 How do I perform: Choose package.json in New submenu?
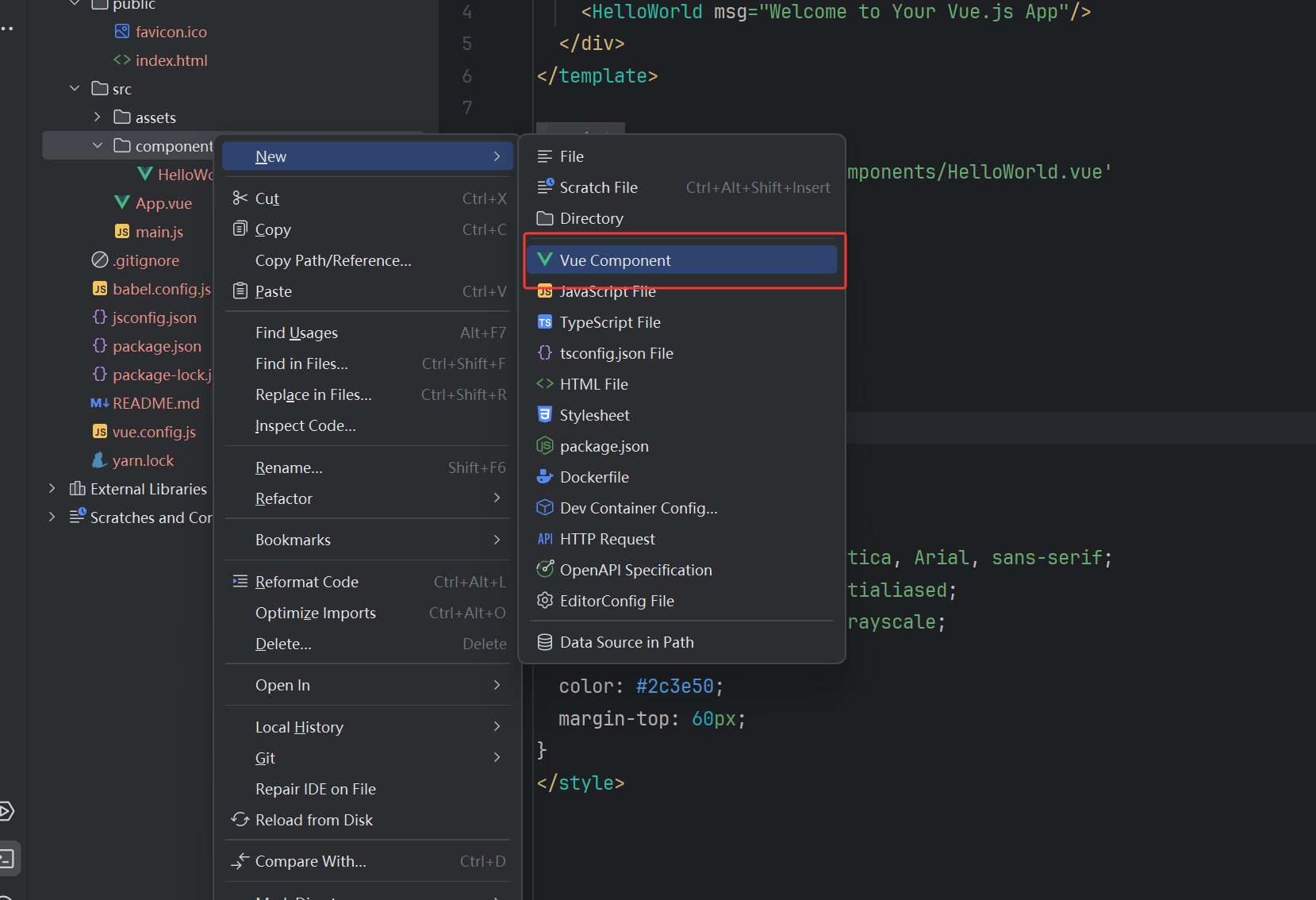tap(682, 446)
